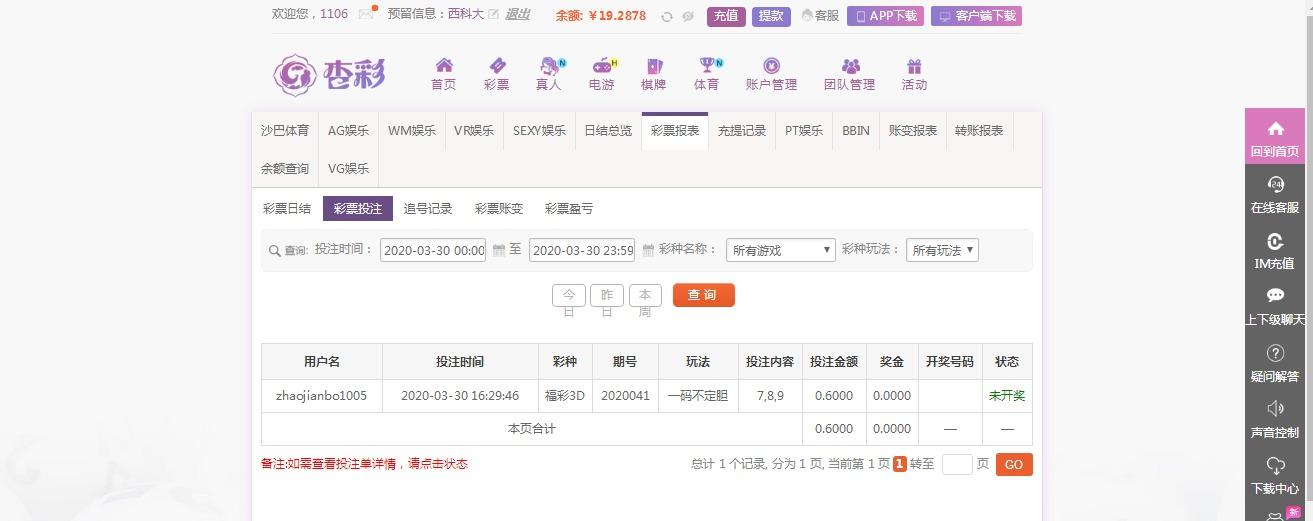Click the 退出 logout link
The image size is (1313, 521).
pyautogui.click(x=517, y=14)
